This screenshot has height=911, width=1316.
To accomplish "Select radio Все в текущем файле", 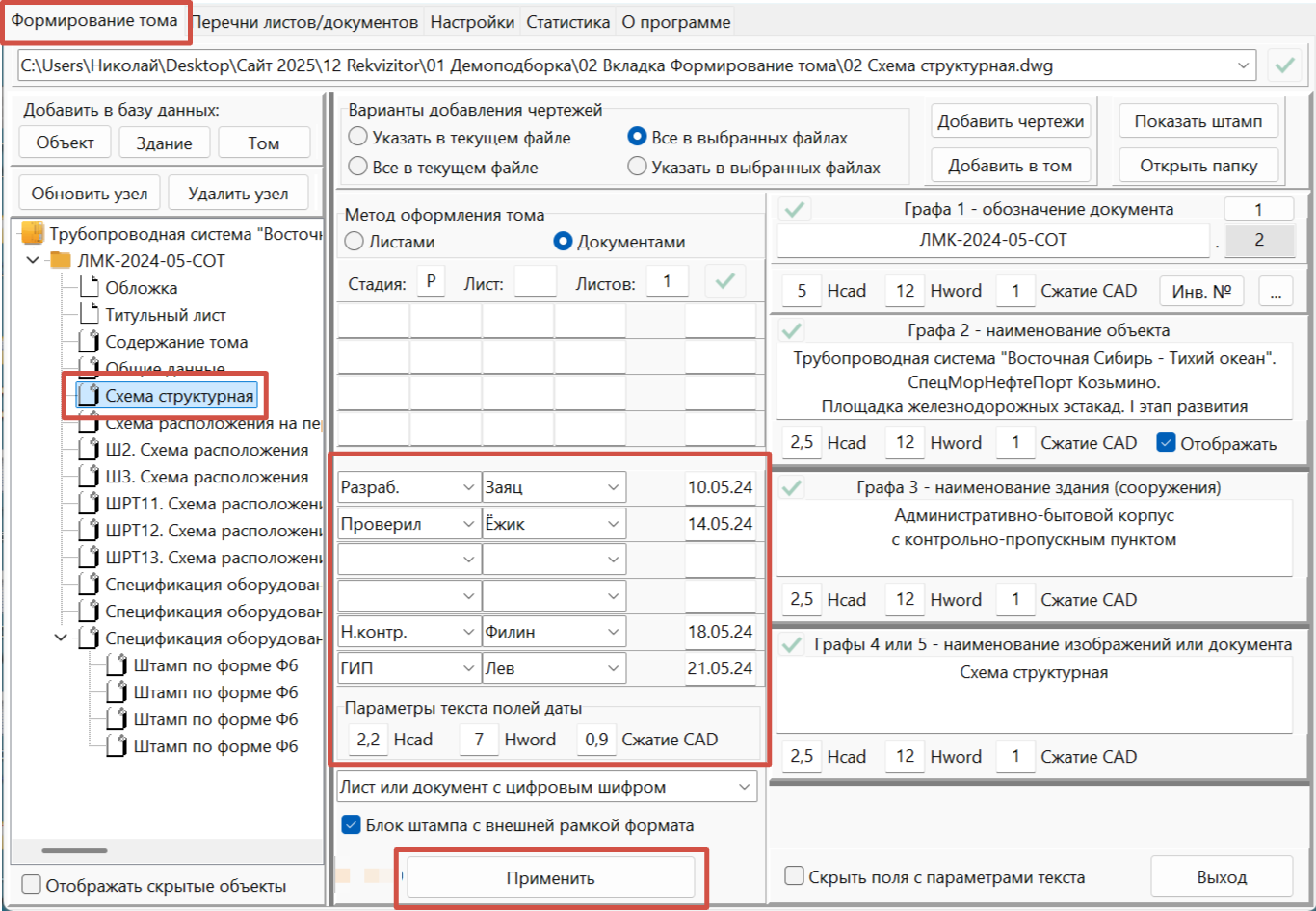I will tap(357, 167).
